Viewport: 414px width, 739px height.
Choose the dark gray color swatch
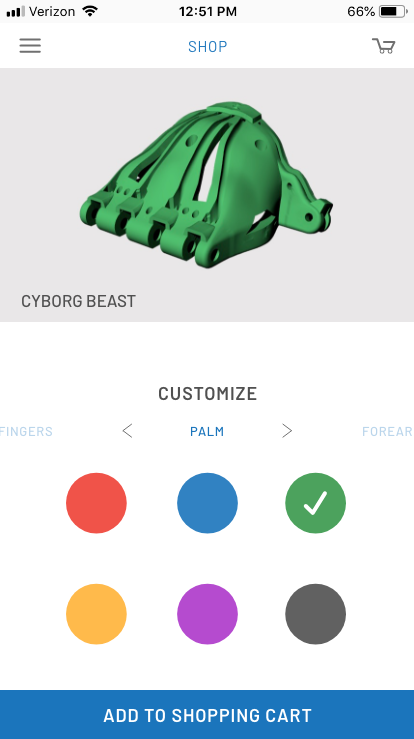(315, 614)
